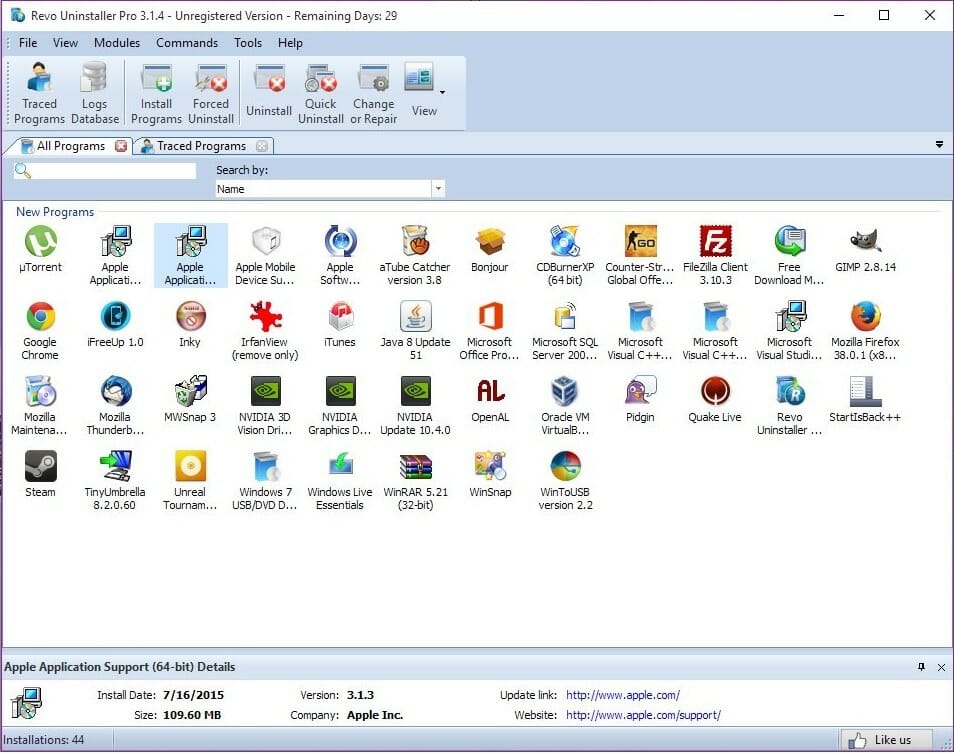Open the Logs Database toolbar button

(95, 93)
